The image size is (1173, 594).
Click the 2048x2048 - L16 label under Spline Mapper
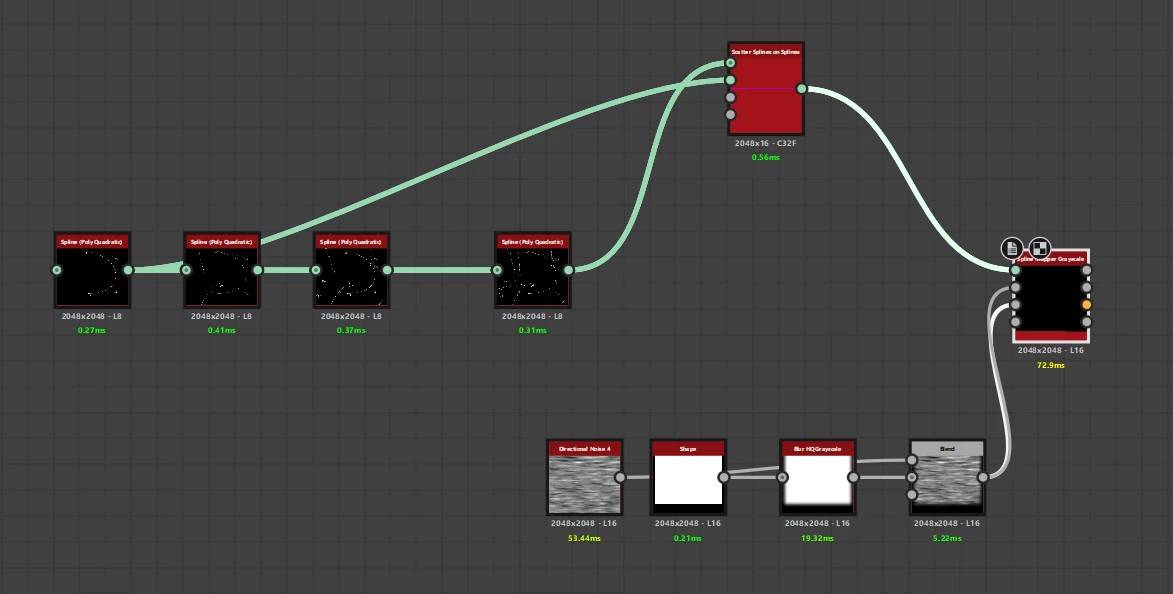point(1050,351)
